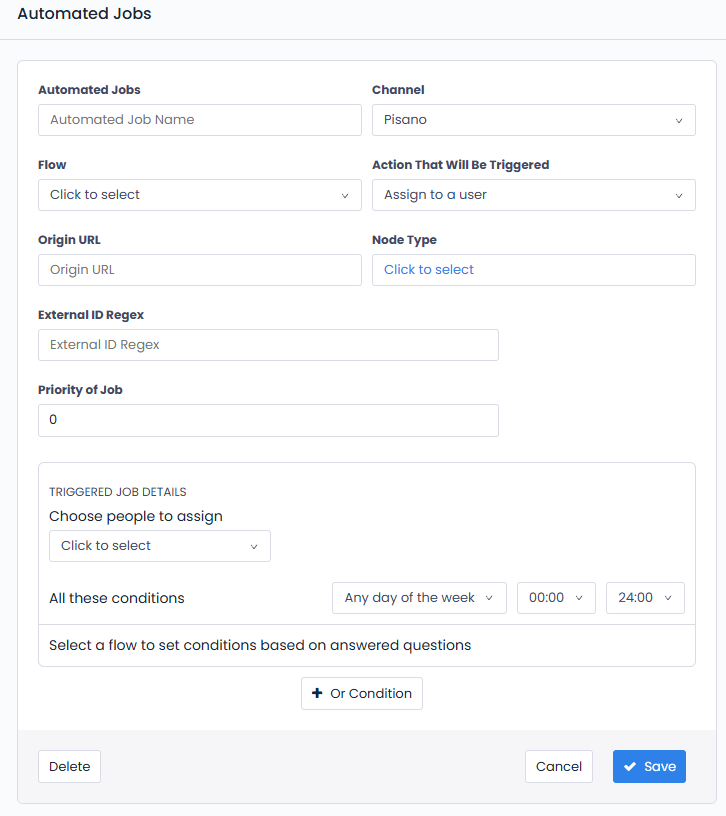
Task: Open the Channel dropdown showing Pisano
Action: tap(533, 120)
